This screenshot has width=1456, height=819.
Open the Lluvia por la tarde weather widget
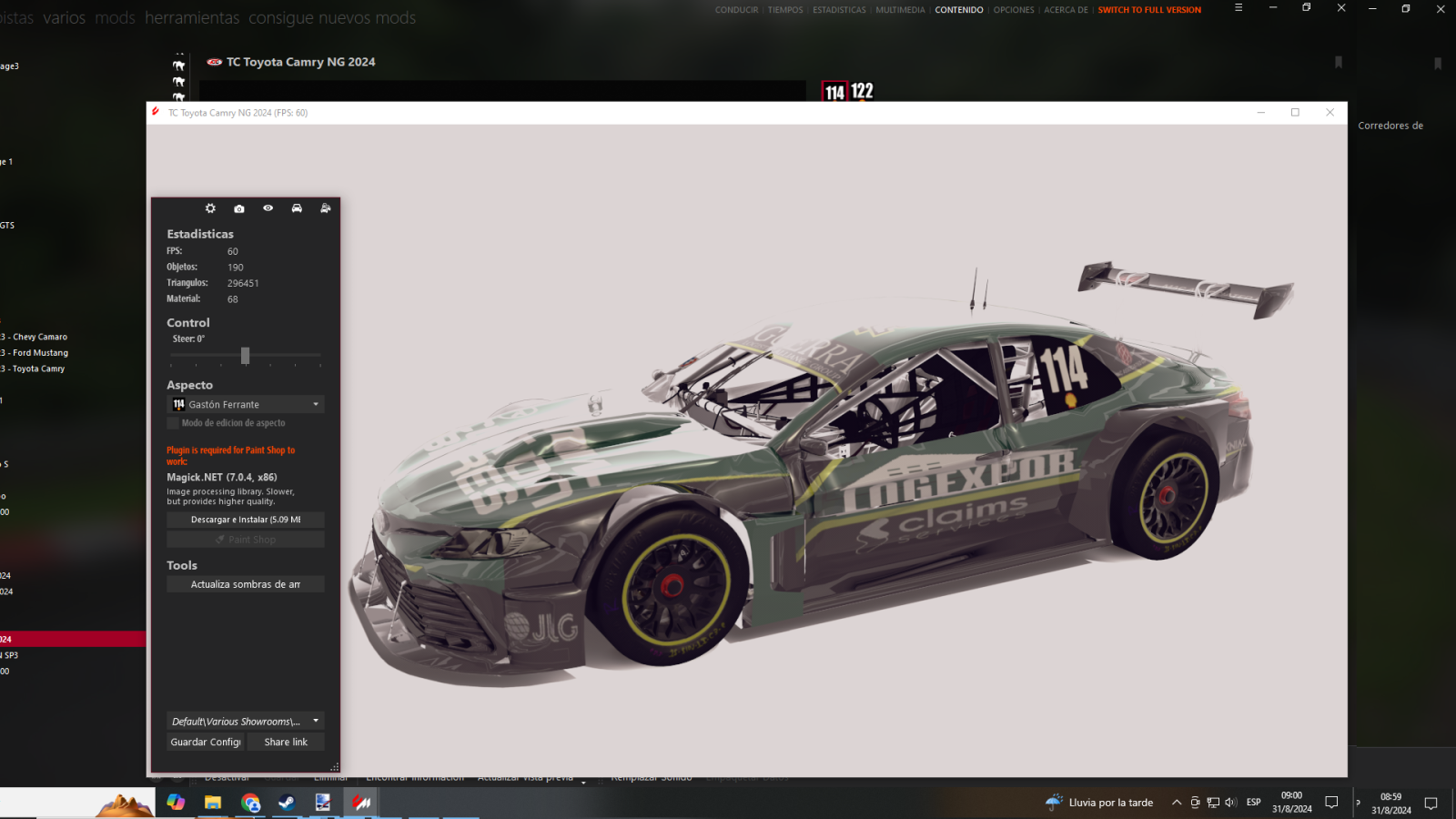tap(1099, 802)
